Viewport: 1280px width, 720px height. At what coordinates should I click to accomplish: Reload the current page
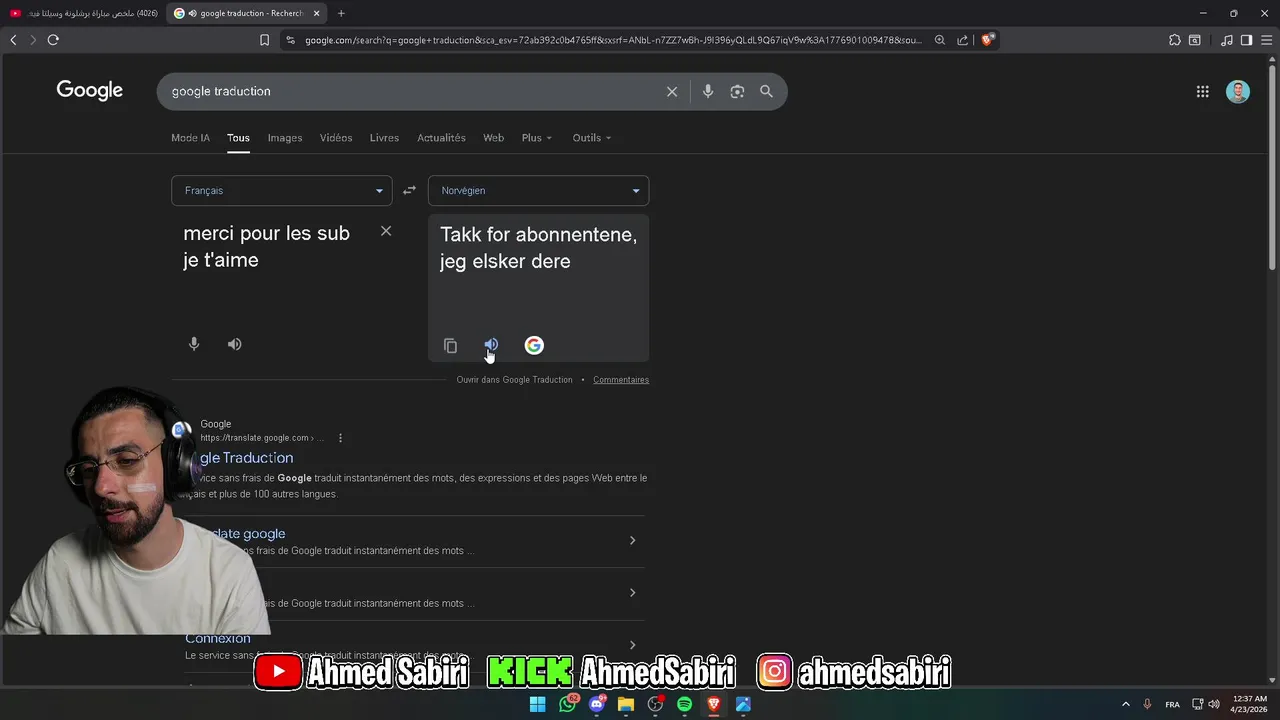(x=53, y=40)
